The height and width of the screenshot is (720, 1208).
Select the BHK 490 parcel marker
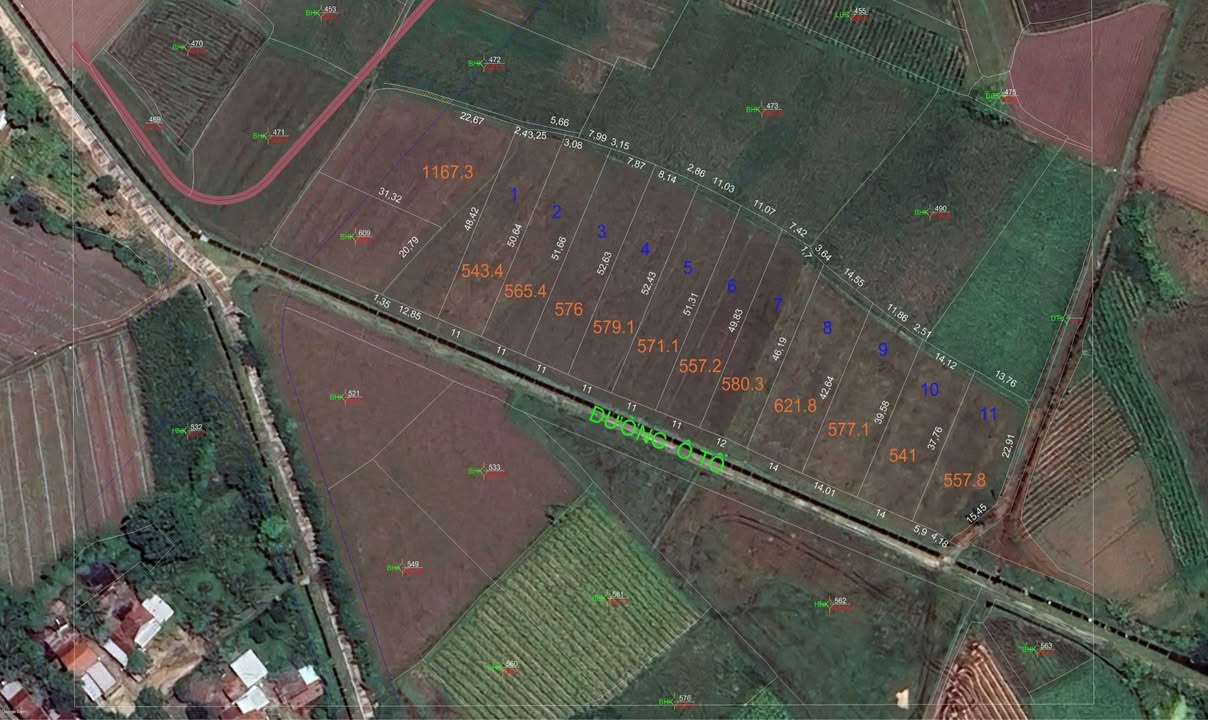pyautogui.click(x=931, y=212)
